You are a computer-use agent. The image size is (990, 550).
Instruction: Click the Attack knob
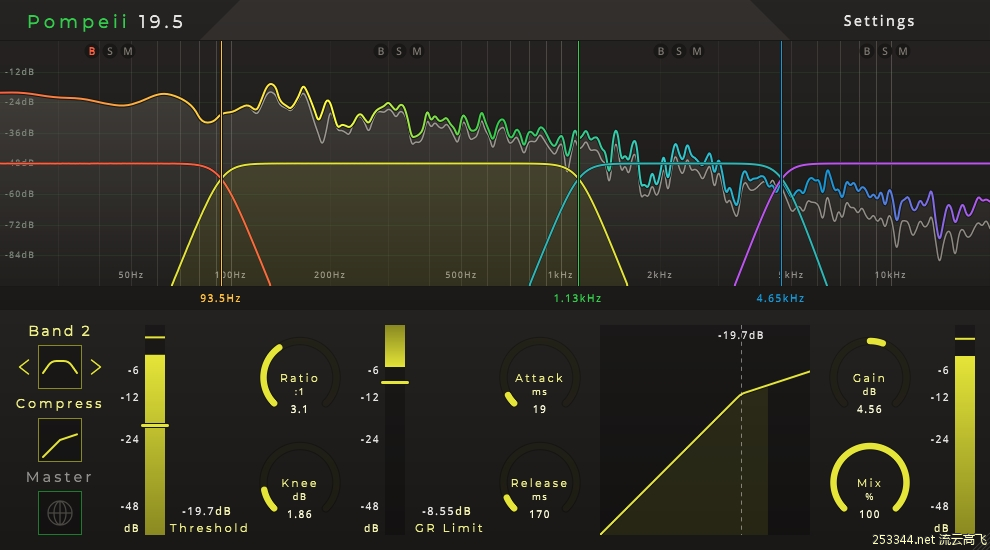540,377
